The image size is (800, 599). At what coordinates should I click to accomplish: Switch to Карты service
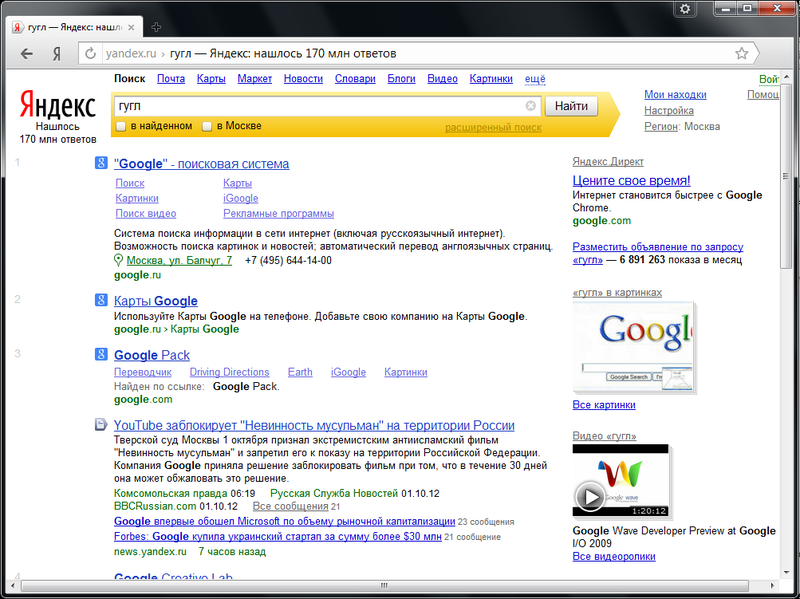pyautogui.click(x=211, y=79)
